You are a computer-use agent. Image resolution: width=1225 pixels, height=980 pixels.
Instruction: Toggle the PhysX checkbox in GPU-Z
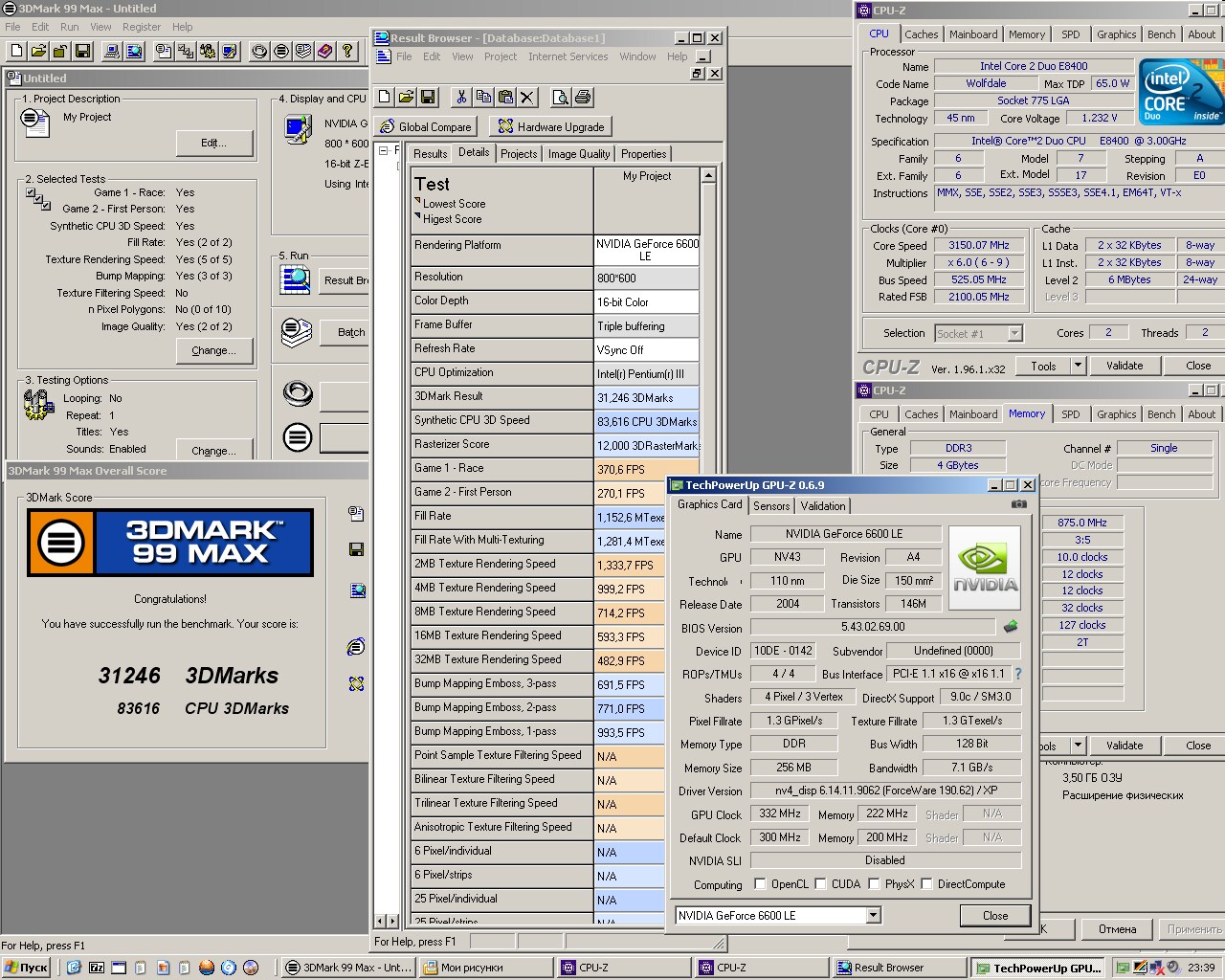click(x=874, y=883)
